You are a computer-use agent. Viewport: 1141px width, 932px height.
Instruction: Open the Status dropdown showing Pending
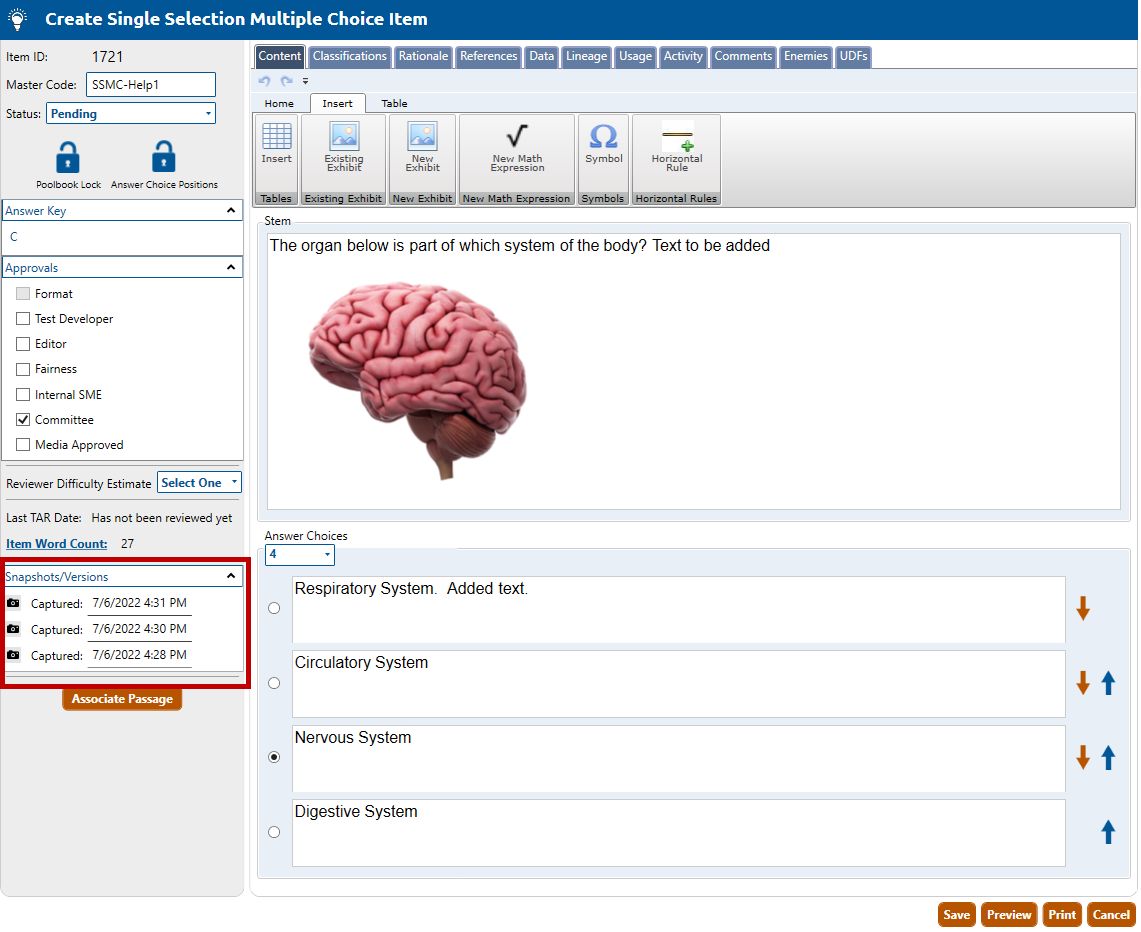[x=131, y=114]
